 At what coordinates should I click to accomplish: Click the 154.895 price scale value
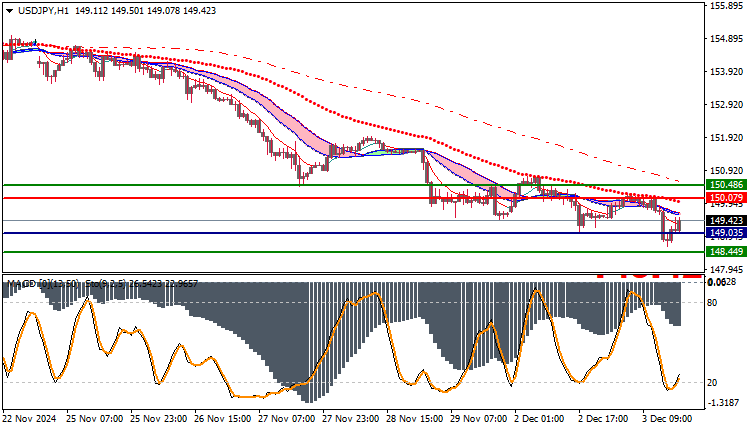coord(727,39)
